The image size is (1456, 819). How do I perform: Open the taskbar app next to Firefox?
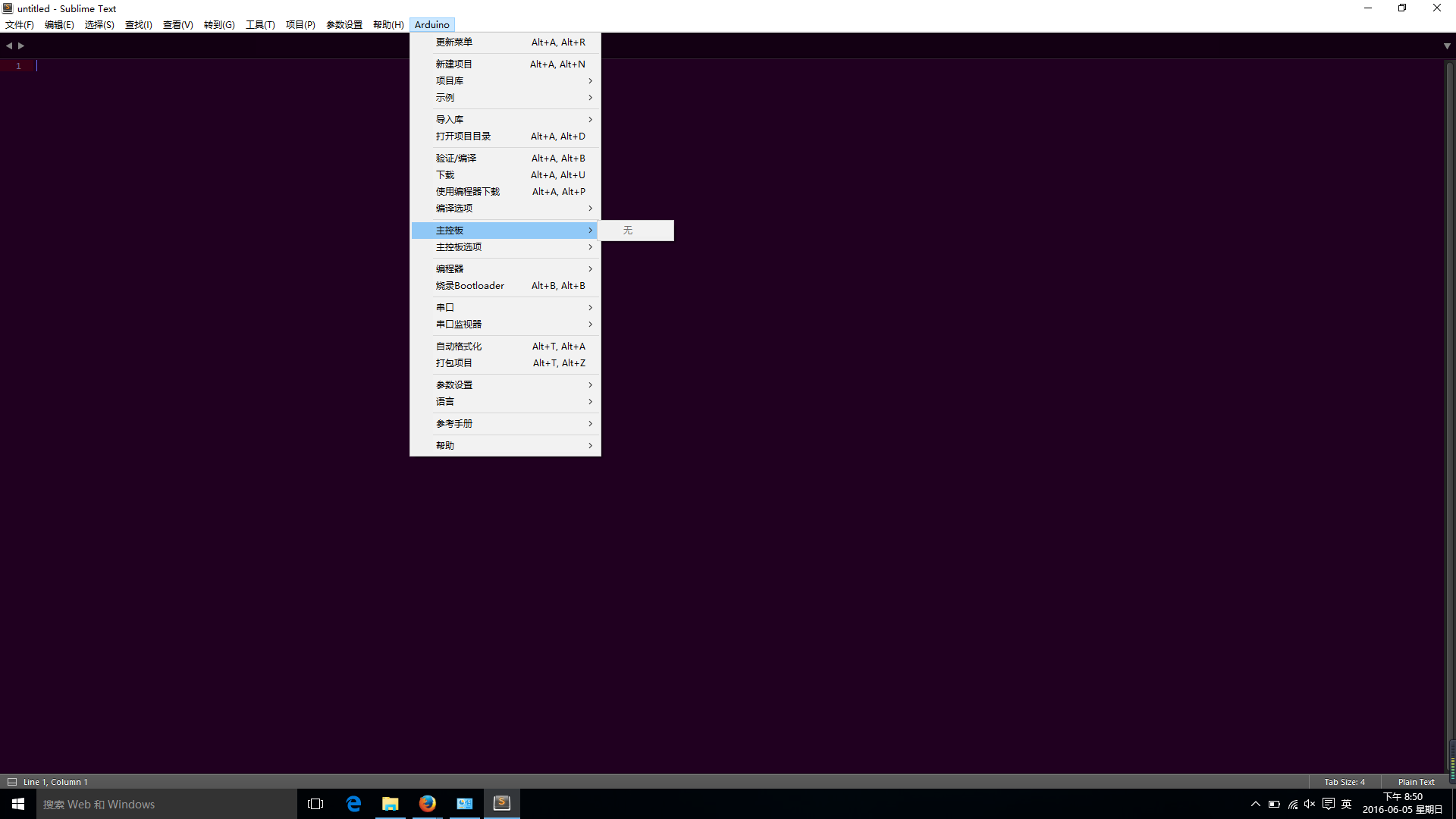[465, 804]
